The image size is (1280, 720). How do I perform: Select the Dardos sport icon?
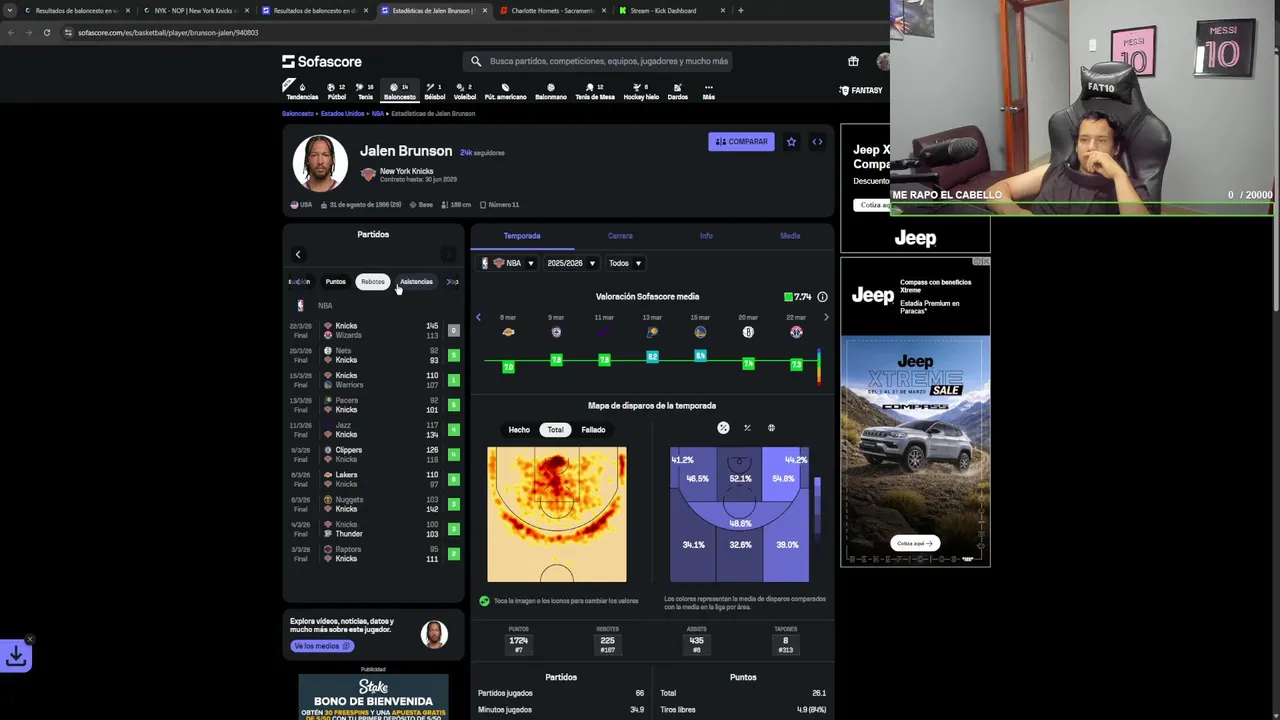coord(677,91)
